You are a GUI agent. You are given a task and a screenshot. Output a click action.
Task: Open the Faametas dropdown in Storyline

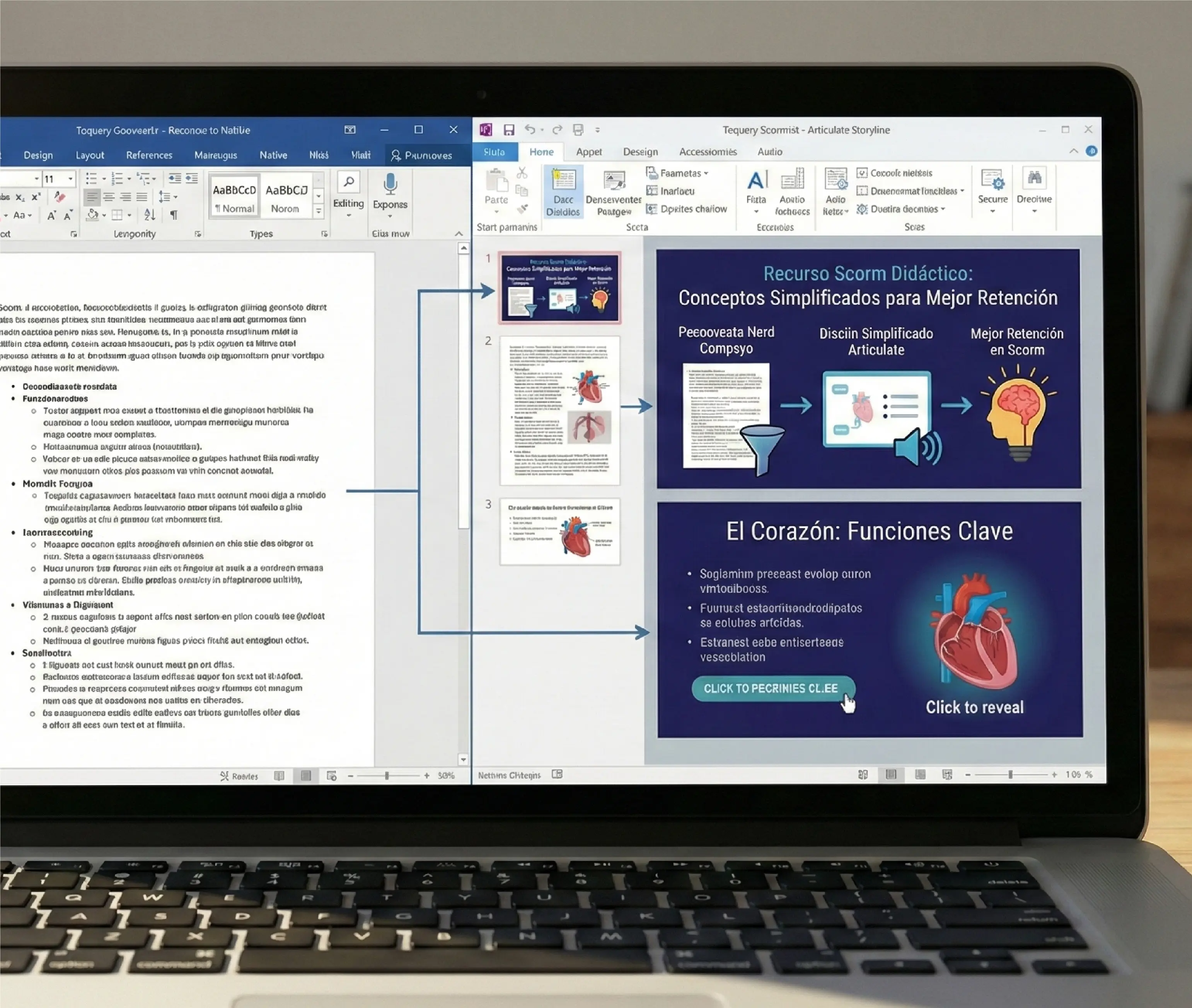coord(680,172)
